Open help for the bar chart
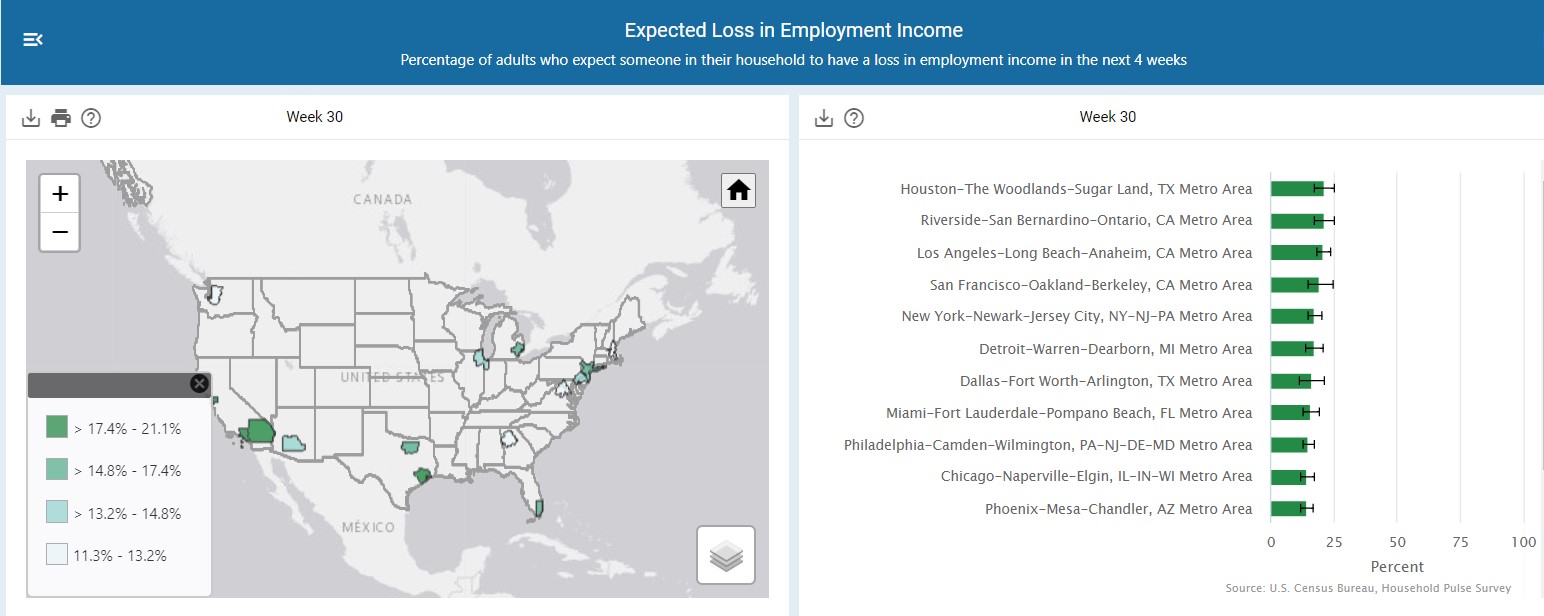This screenshot has height=616, width=1544. coord(854,118)
